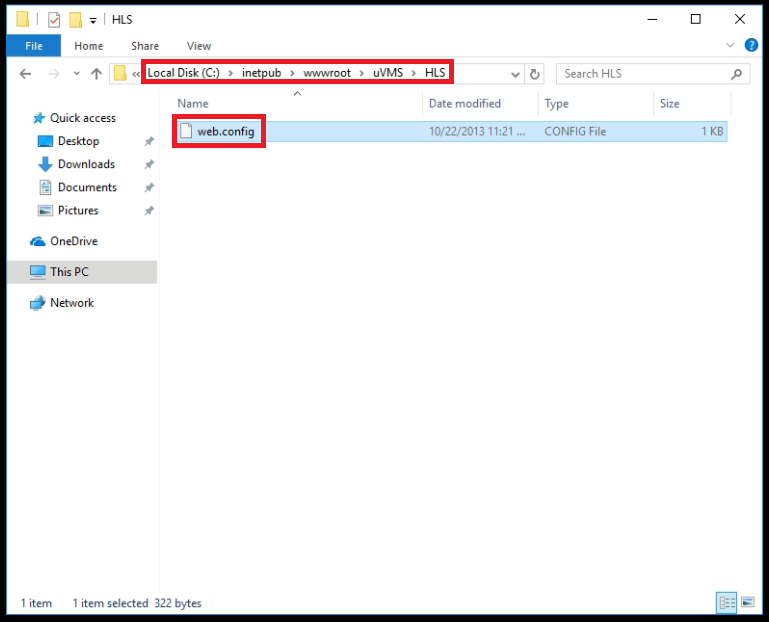This screenshot has height=622, width=769.
Task: Switch to Large icons view layout
Action: [x=748, y=602]
